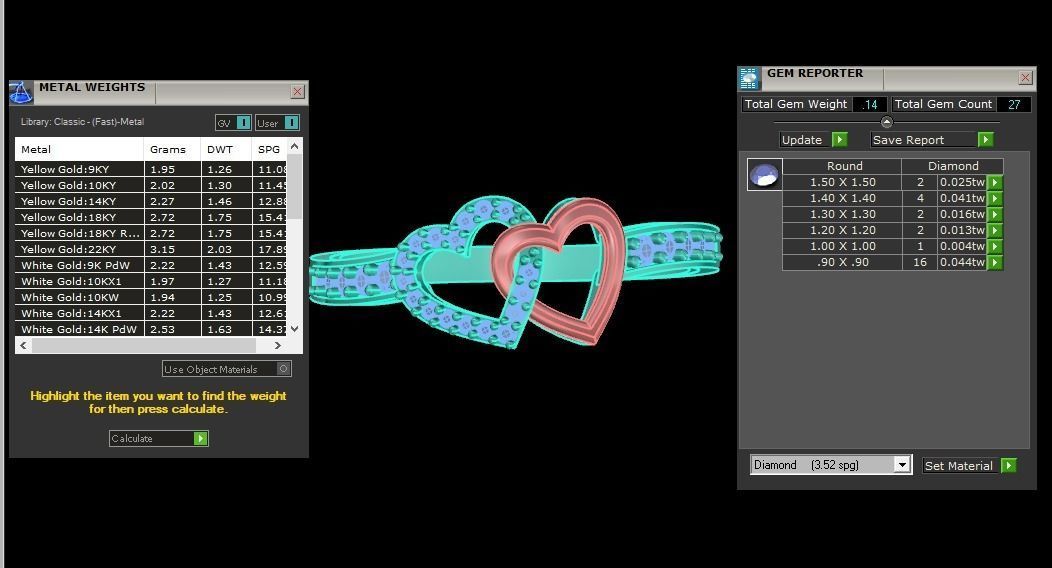Click the Set Material button

(x=969, y=465)
